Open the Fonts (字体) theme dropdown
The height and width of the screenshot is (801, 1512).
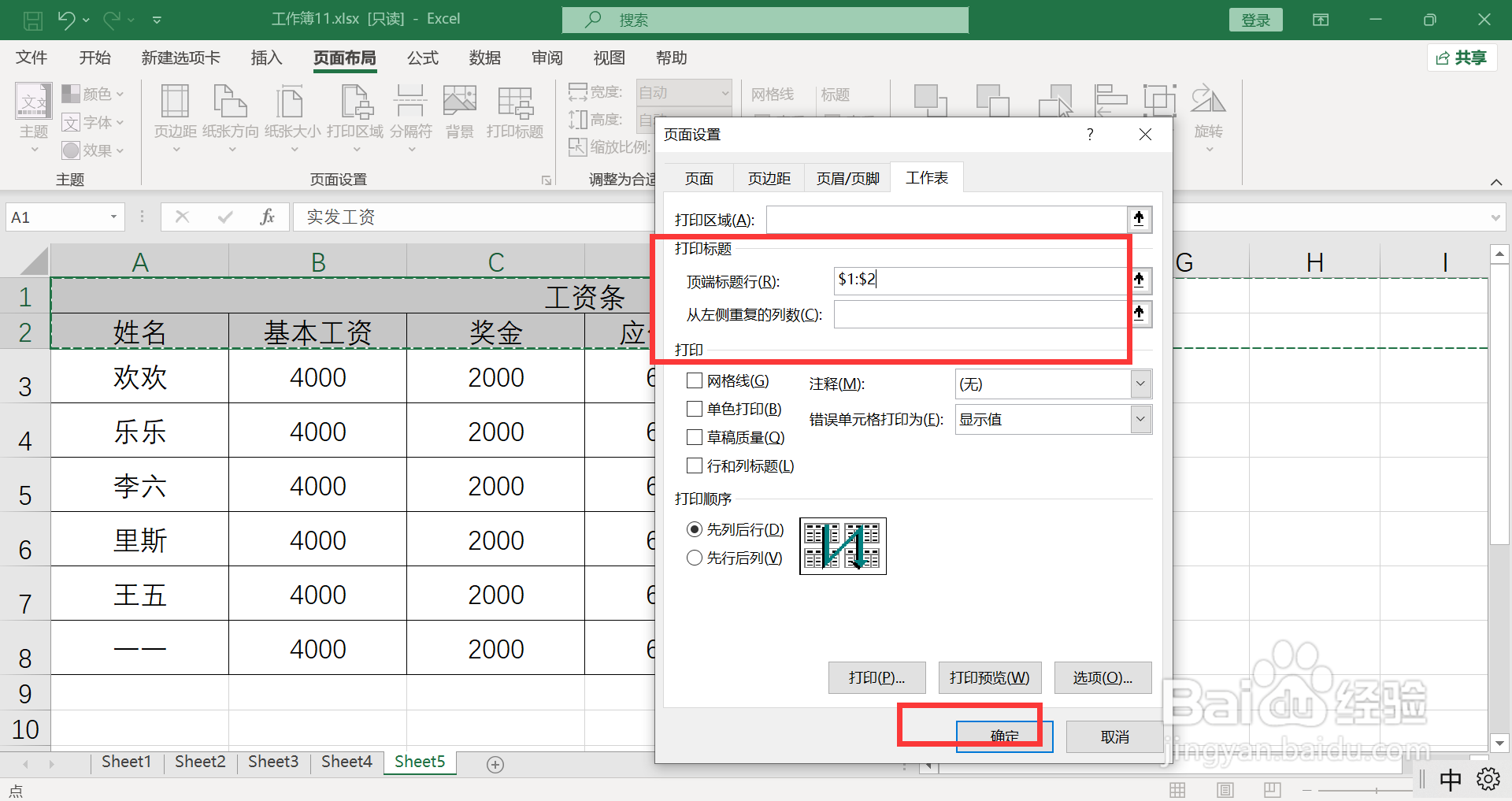click(94, 122)
